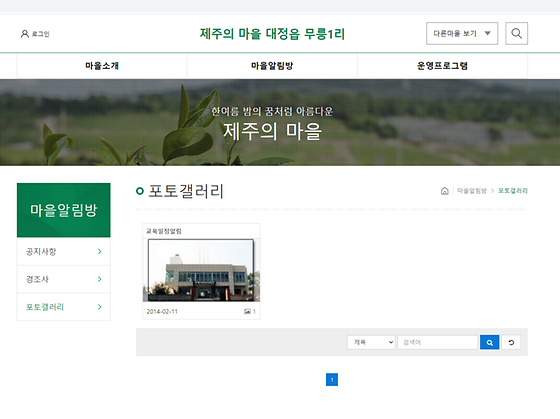The height and width of the screenshot is (419, 560).
Task: Select 경조사 in the sidebar
Action: pyautogui.click(x=64, y=279)
